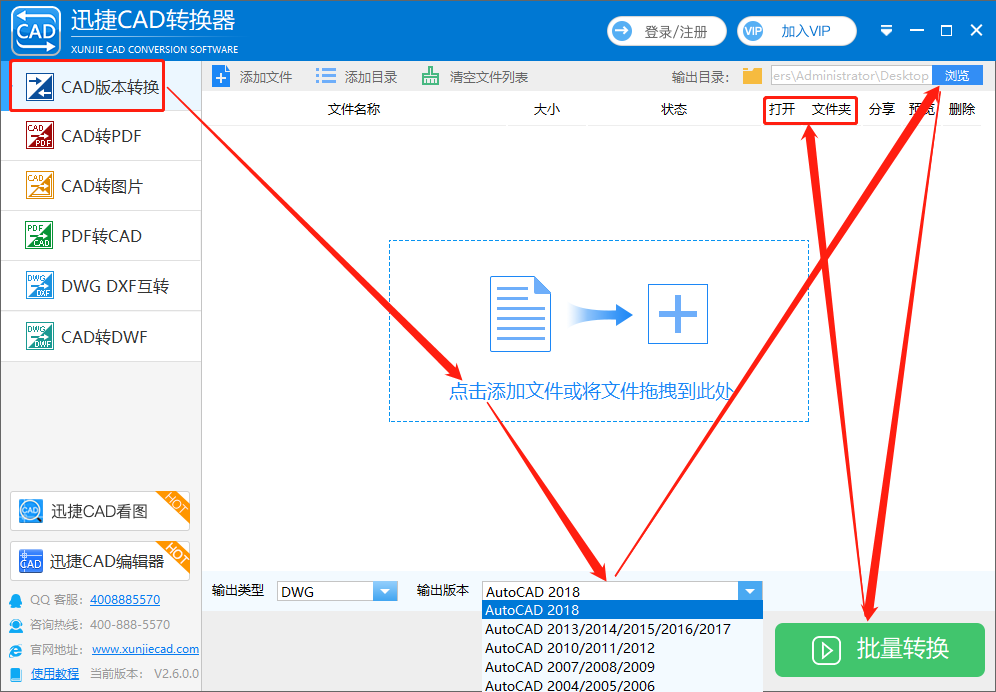Click the 分享 column header

click(x=882, y=109)
